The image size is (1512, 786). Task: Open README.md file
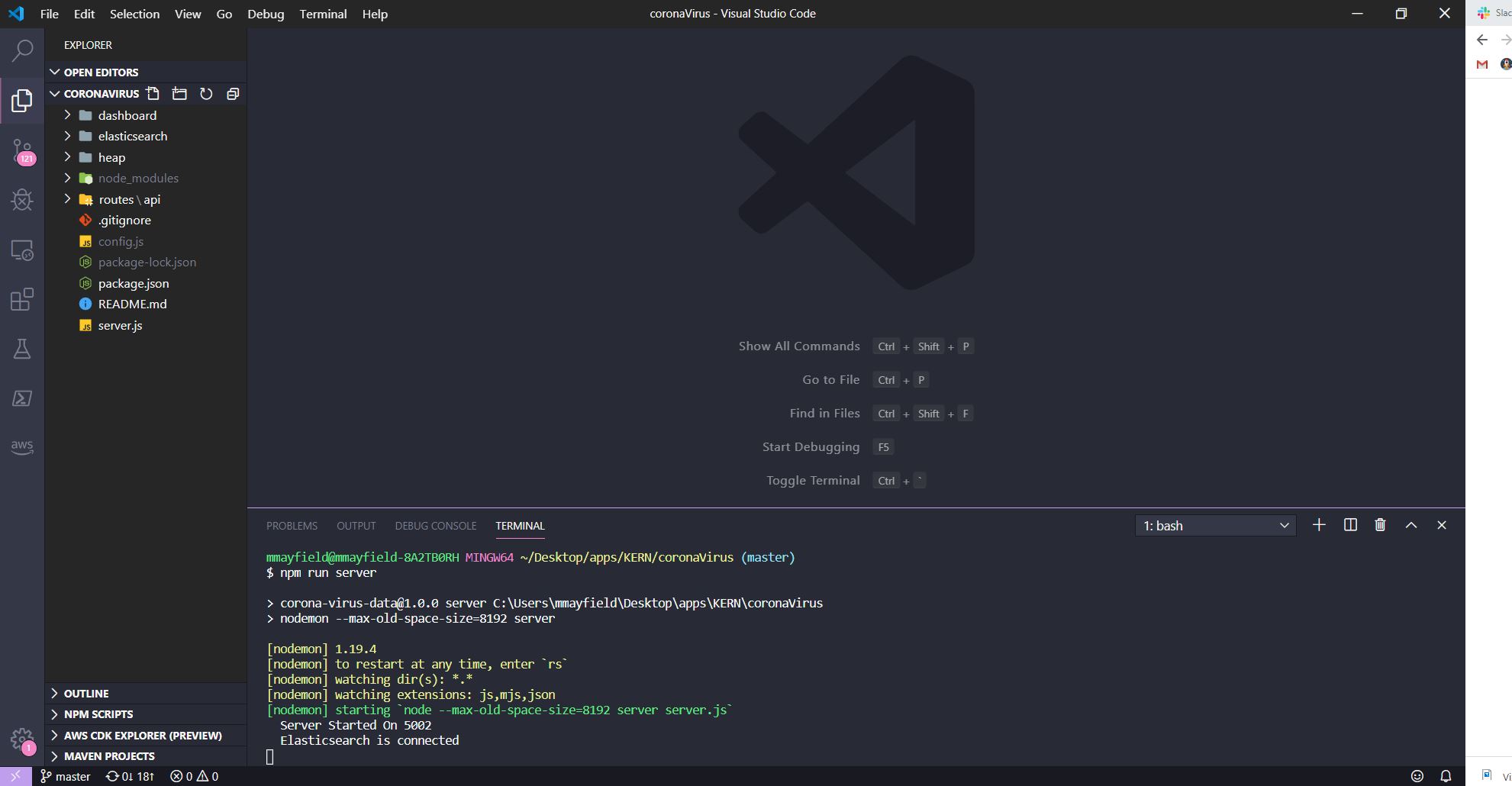point(146,304)
